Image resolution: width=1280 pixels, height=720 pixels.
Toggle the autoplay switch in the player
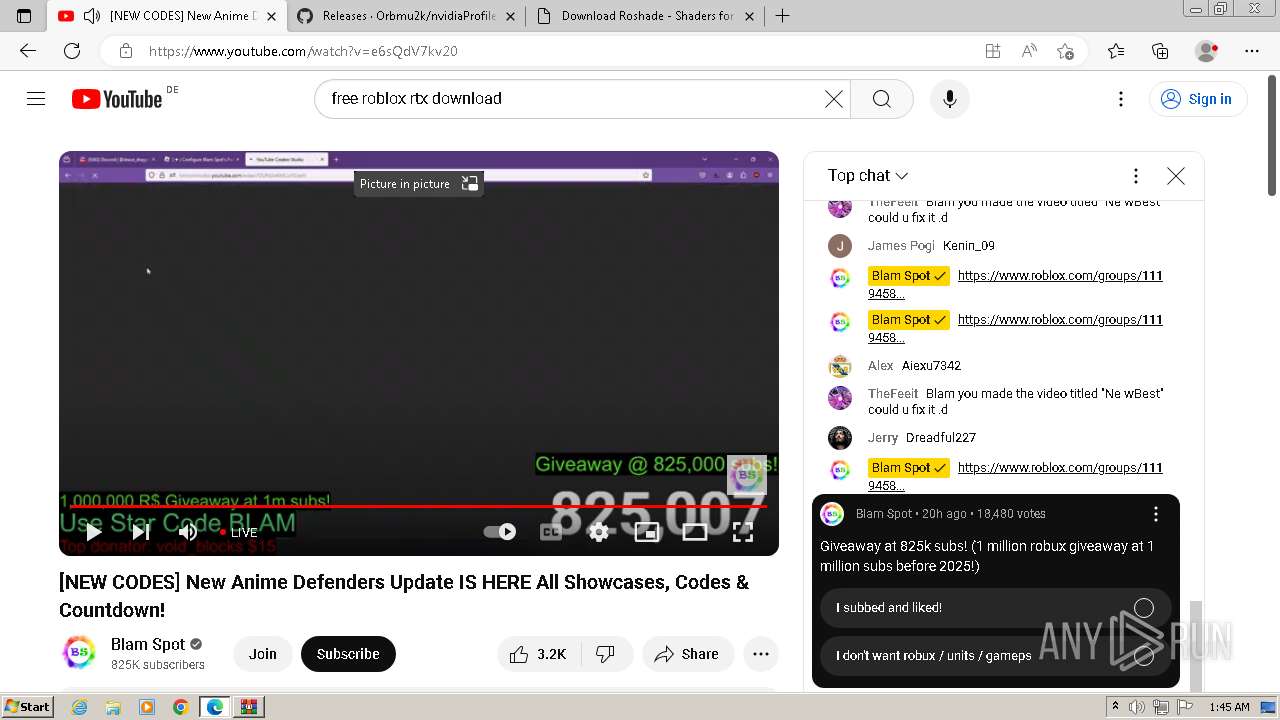pyautogui.click(x=500, y=532)
